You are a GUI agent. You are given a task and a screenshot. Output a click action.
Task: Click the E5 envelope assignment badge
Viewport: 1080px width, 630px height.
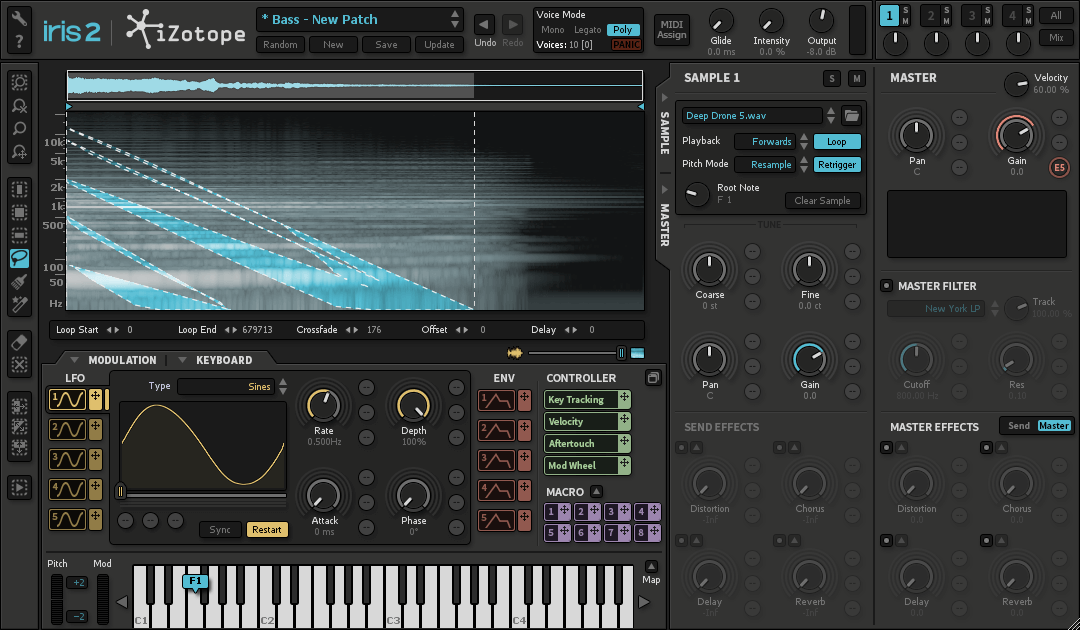[1059, 168]
